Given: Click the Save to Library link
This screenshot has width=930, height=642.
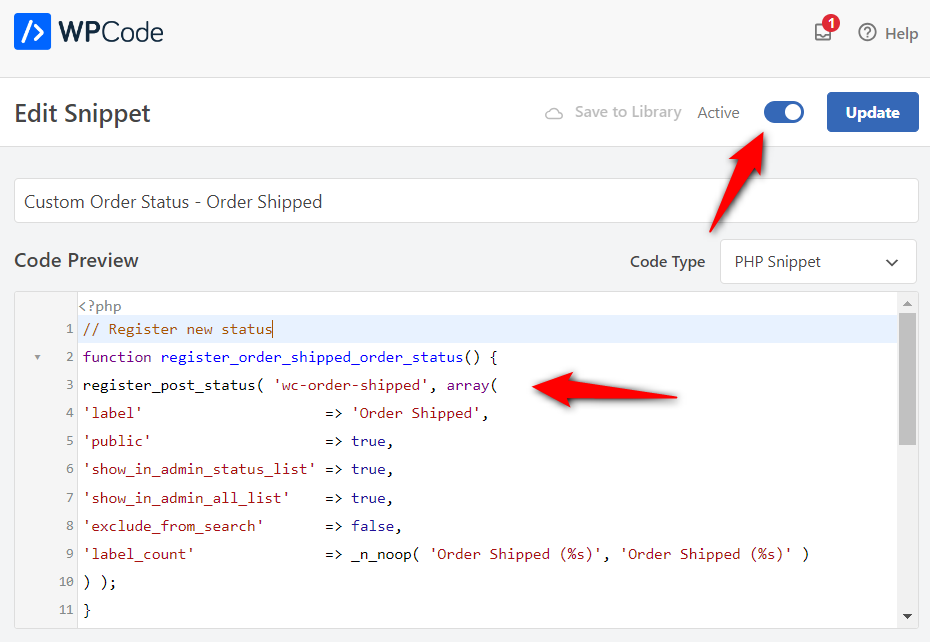Looking at the screenshot, I should coord(628,112).
